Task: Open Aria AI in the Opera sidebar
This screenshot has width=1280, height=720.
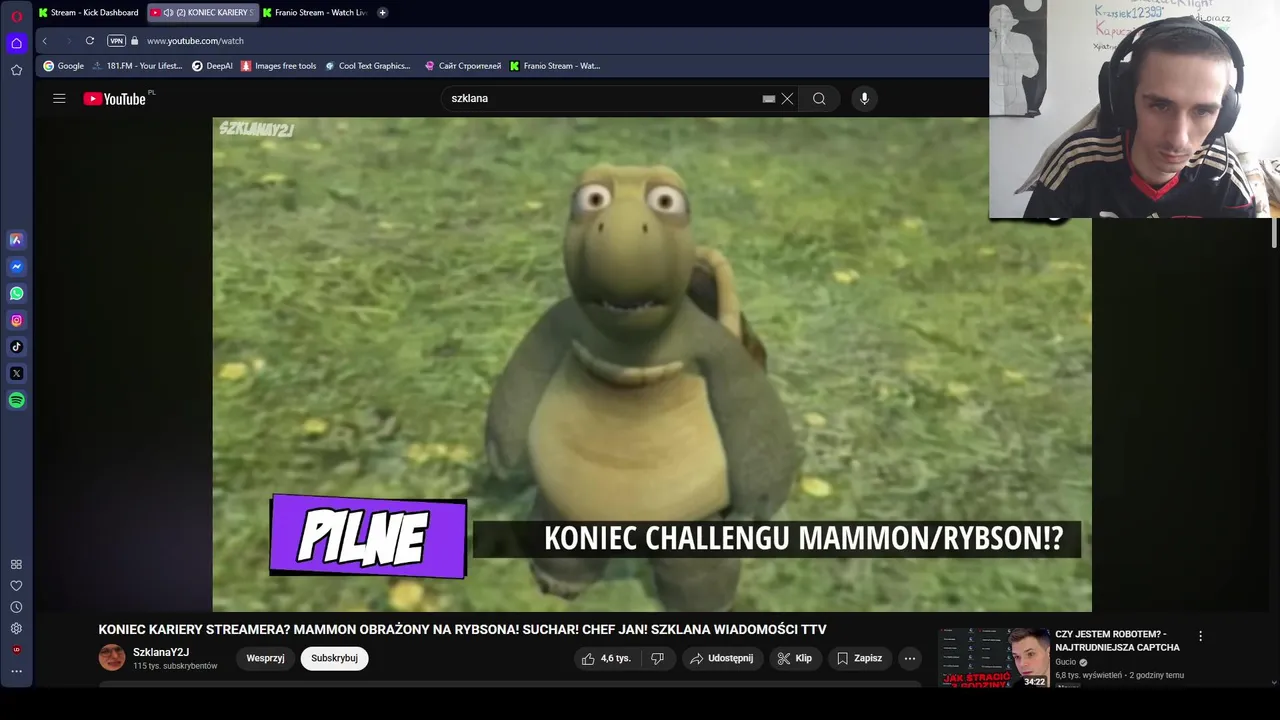Action: [17, 240]
